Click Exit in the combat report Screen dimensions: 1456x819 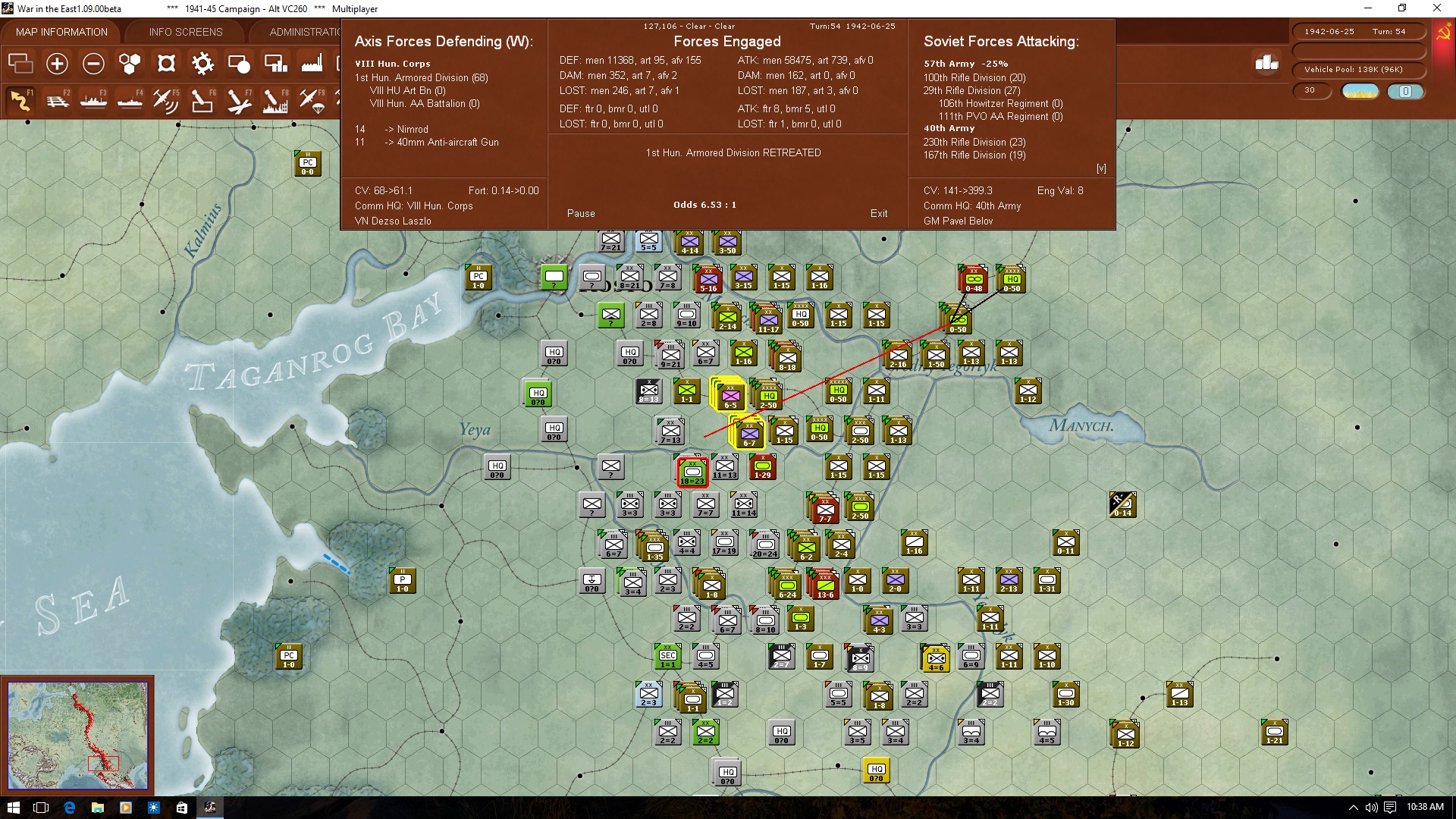879,213
